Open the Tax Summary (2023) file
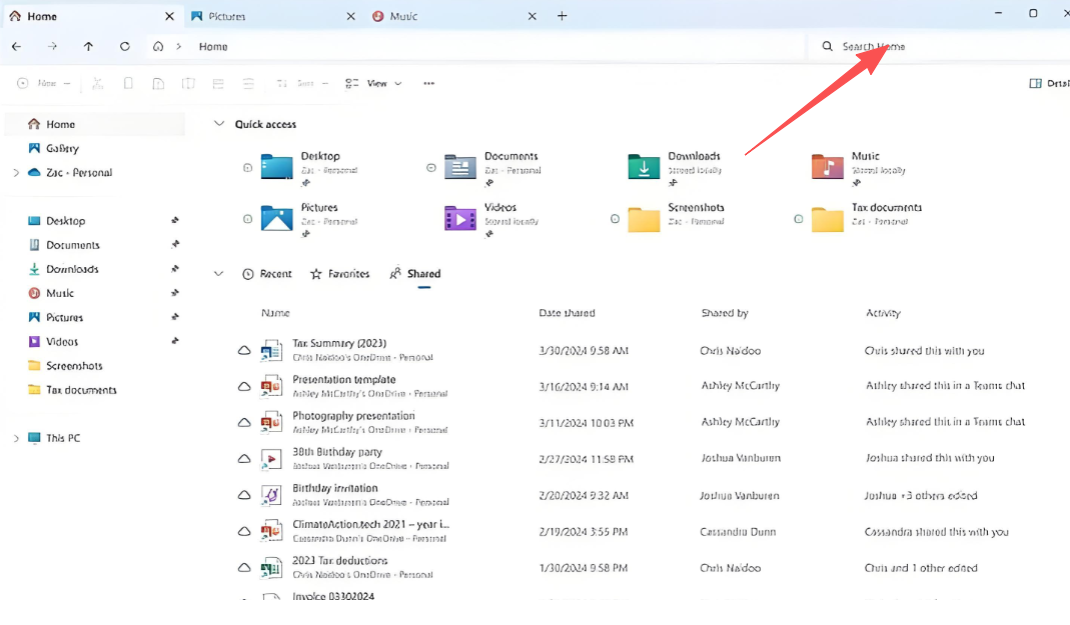The width and height of the screenshot is (1070, 625). coord(339,344)
